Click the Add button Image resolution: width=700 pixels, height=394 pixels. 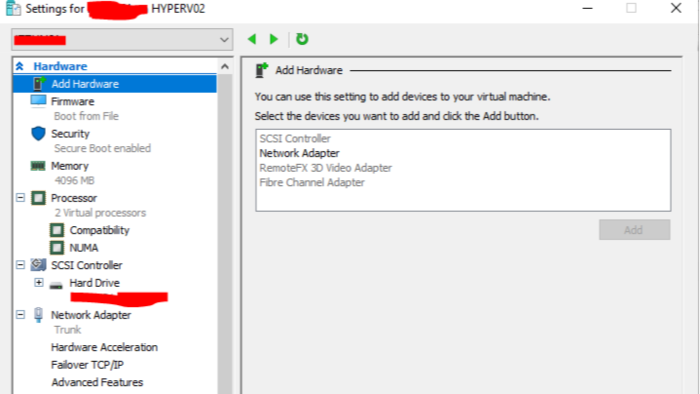634,230
